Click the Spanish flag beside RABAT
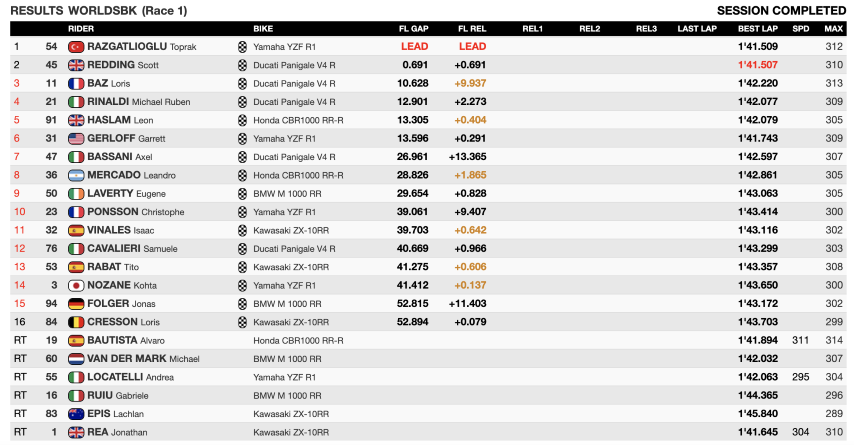This screenshot has width=854, height=445. tap(76, 267)
